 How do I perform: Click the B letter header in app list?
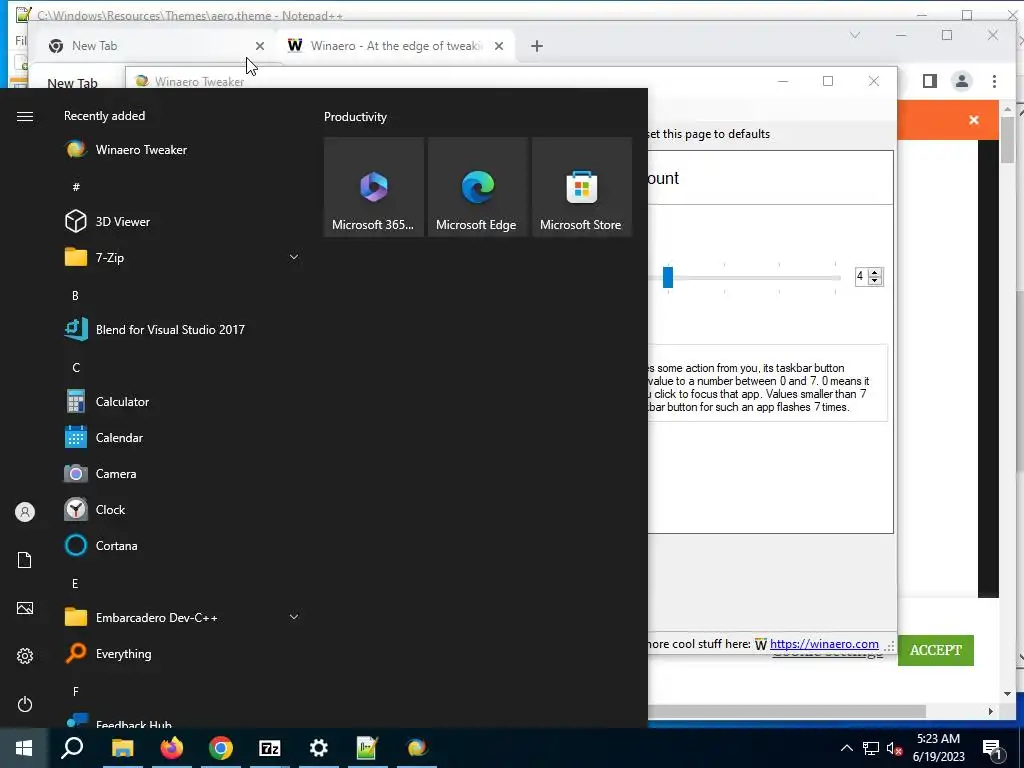(x=75, y=295)
